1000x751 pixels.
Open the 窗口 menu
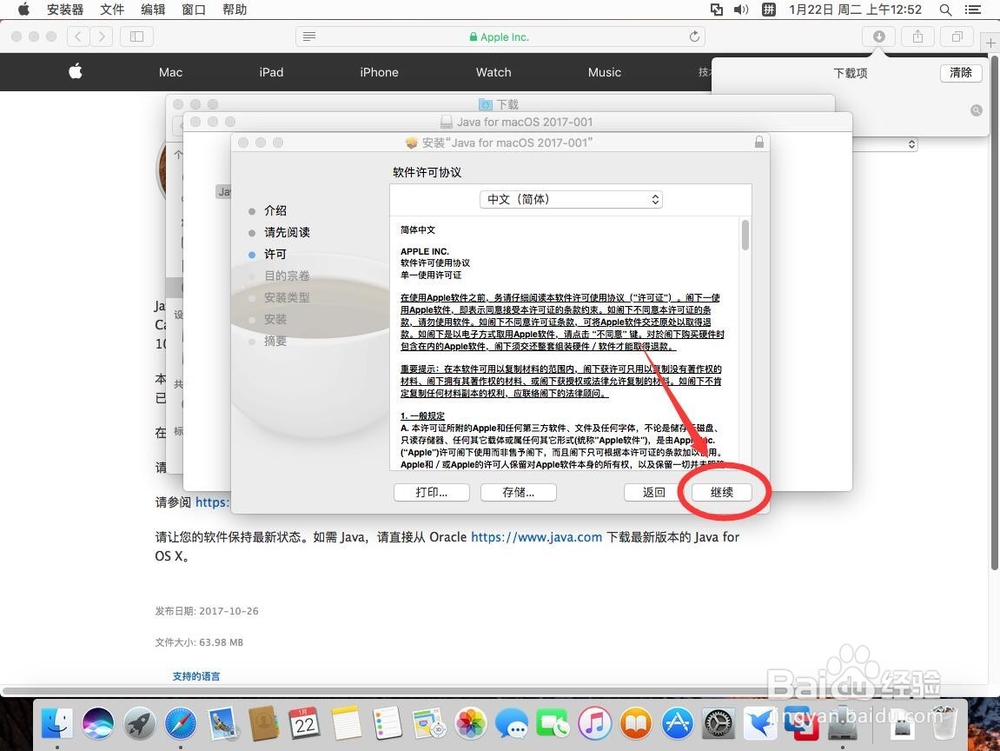(196, 10)
